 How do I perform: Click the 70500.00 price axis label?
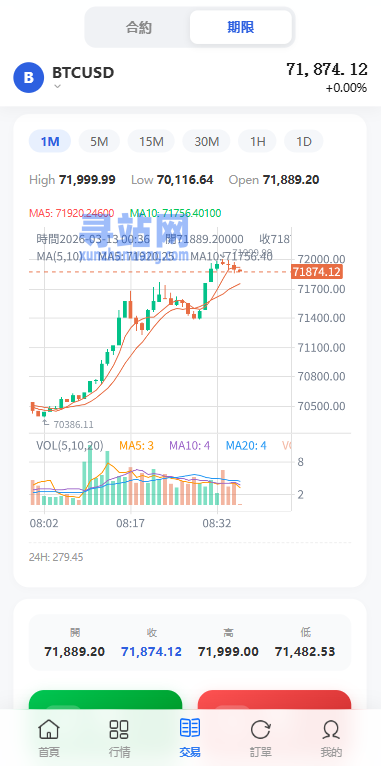(321, 406)
